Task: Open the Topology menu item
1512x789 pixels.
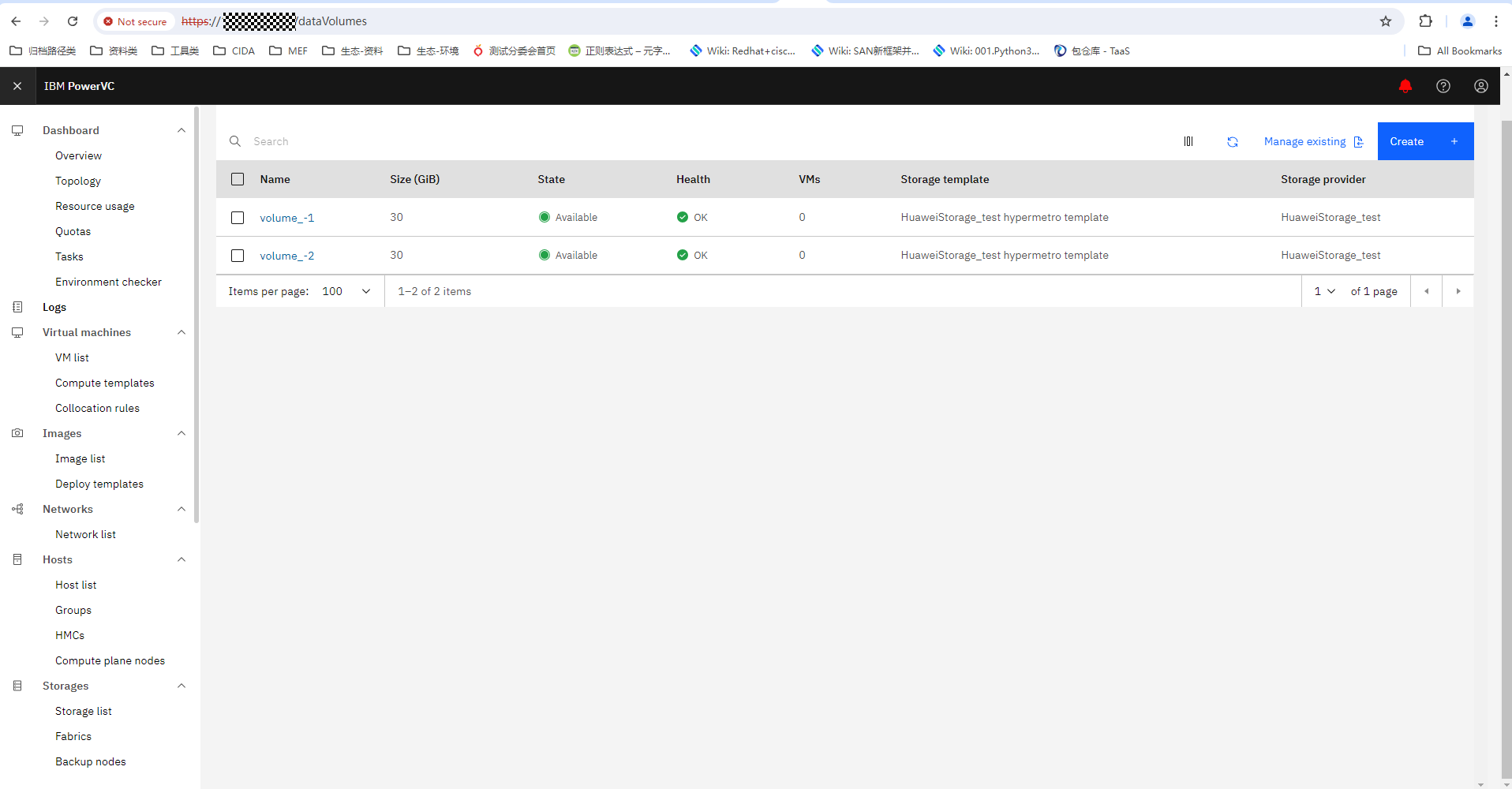Action: (x=78, y=181)
